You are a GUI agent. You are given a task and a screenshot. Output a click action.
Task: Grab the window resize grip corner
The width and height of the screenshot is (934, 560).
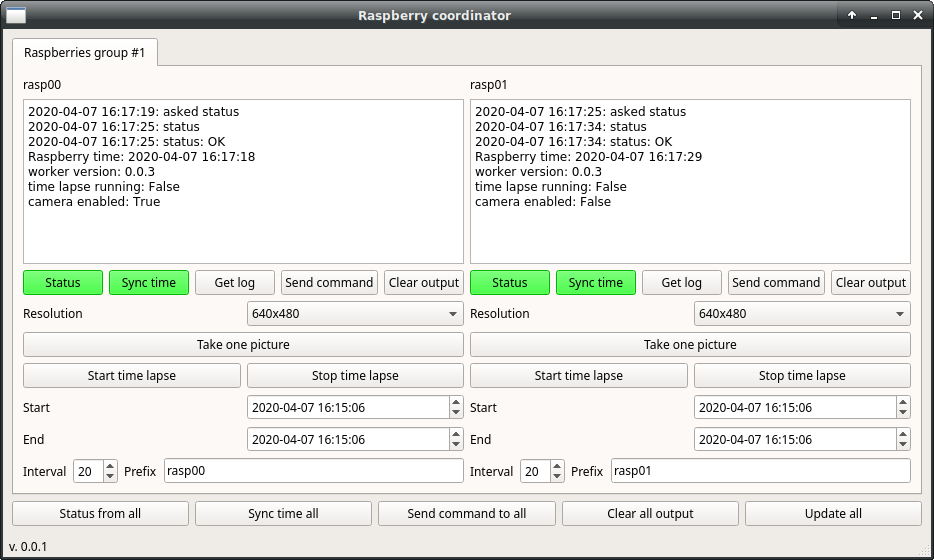coord(924,550)
